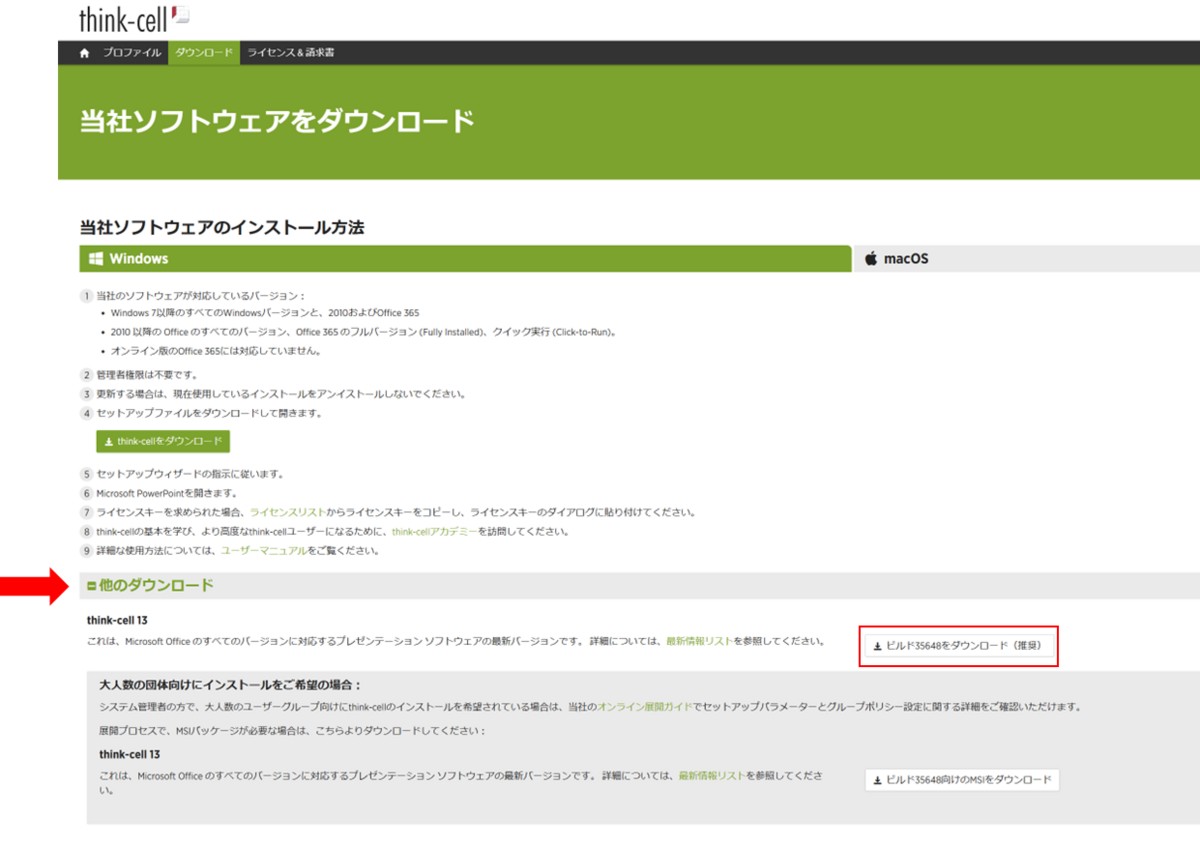The height and width of the screenshot is (845, 1200).
Task: Click ビルド35648向けのMSIをダウンロード button
Action: [961, 780]
